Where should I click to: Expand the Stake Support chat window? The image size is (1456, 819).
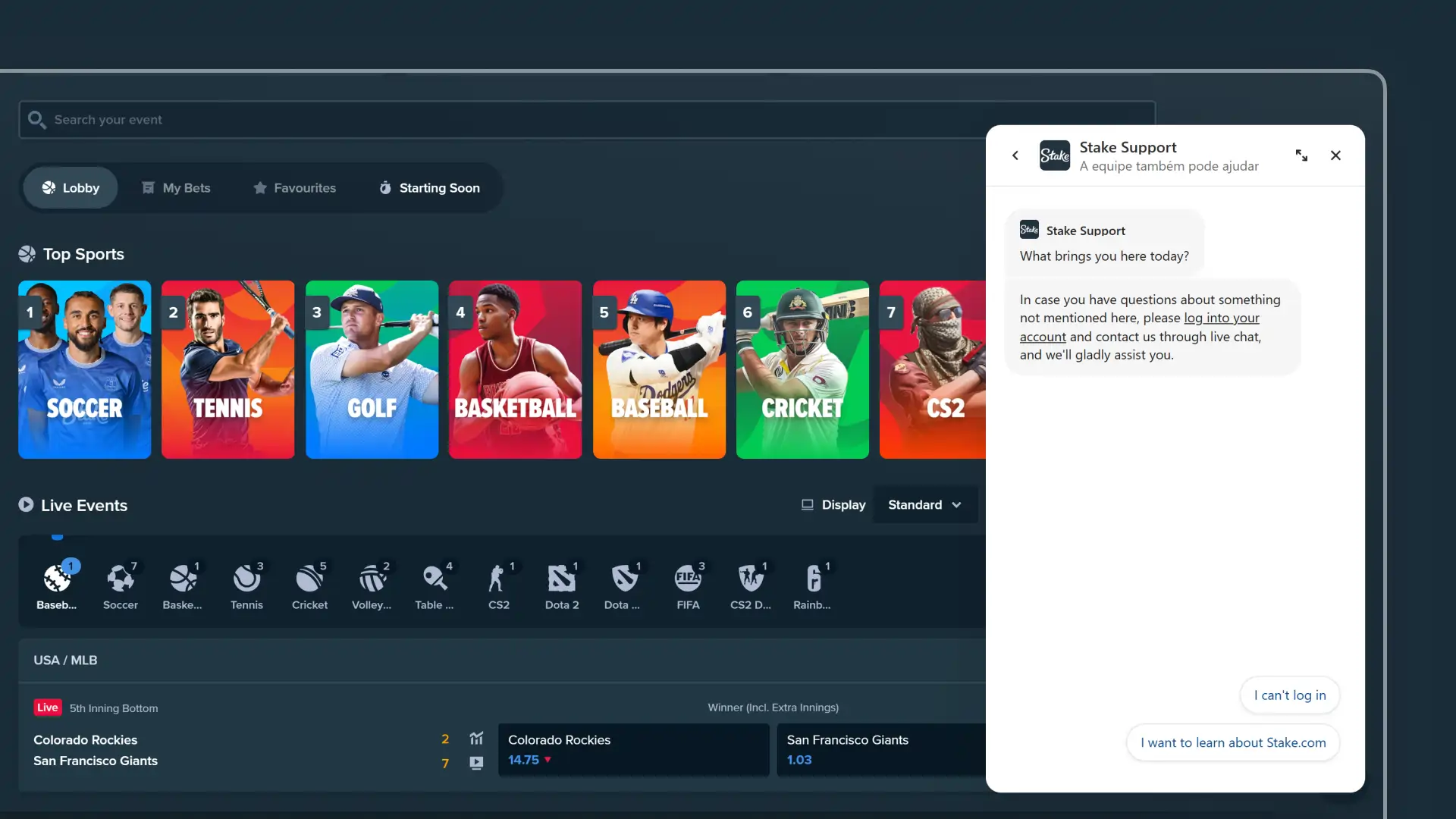1301,155
